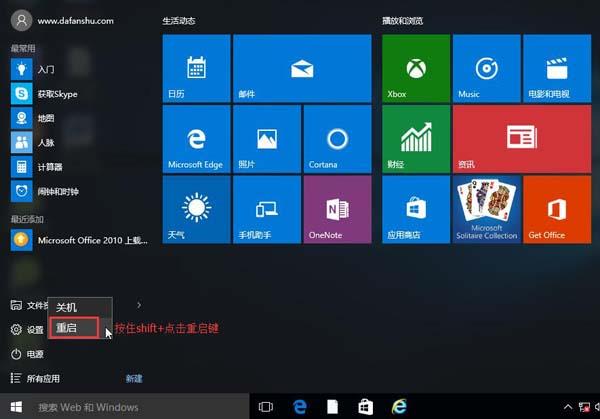Open the 应用商店 store tile

[416, 209]
